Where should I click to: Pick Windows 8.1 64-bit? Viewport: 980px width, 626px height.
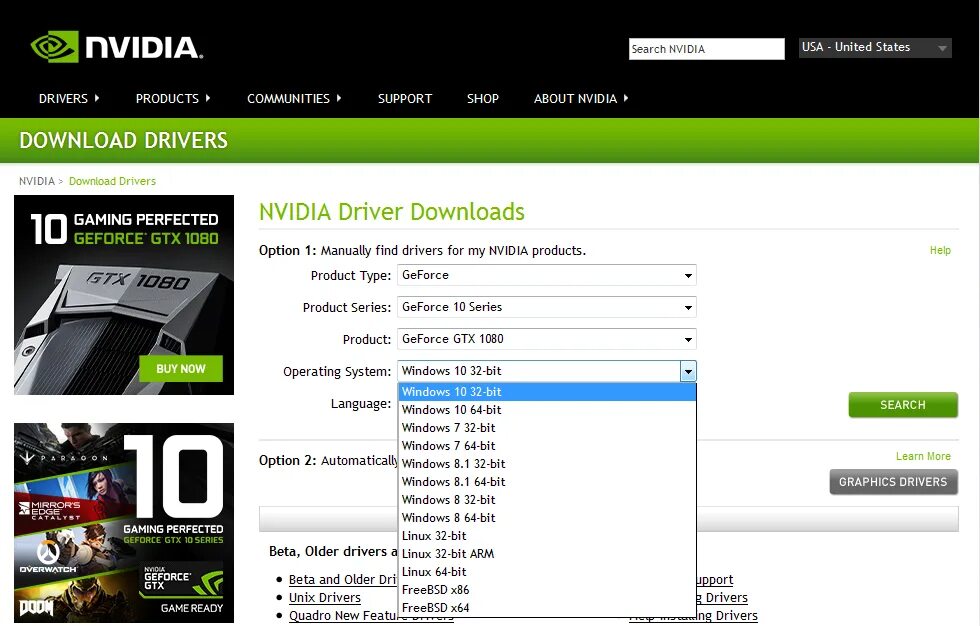tap(547, 482)
